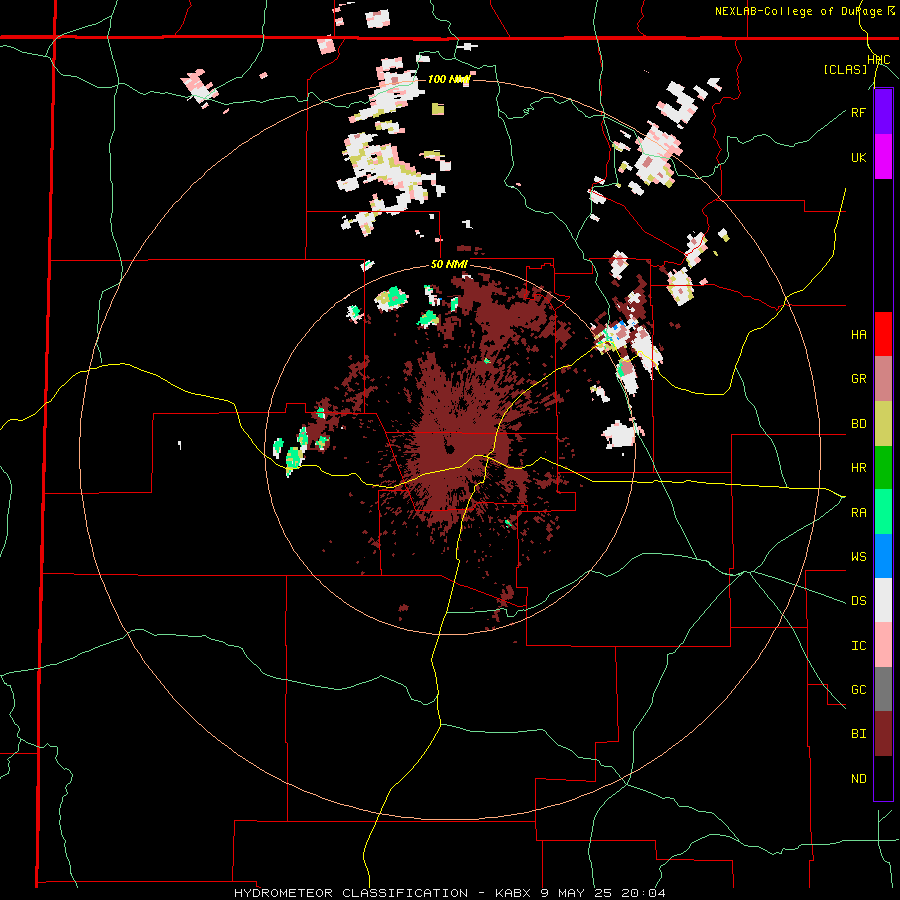Click the GR legend label
900x900 pixels.
858,379
